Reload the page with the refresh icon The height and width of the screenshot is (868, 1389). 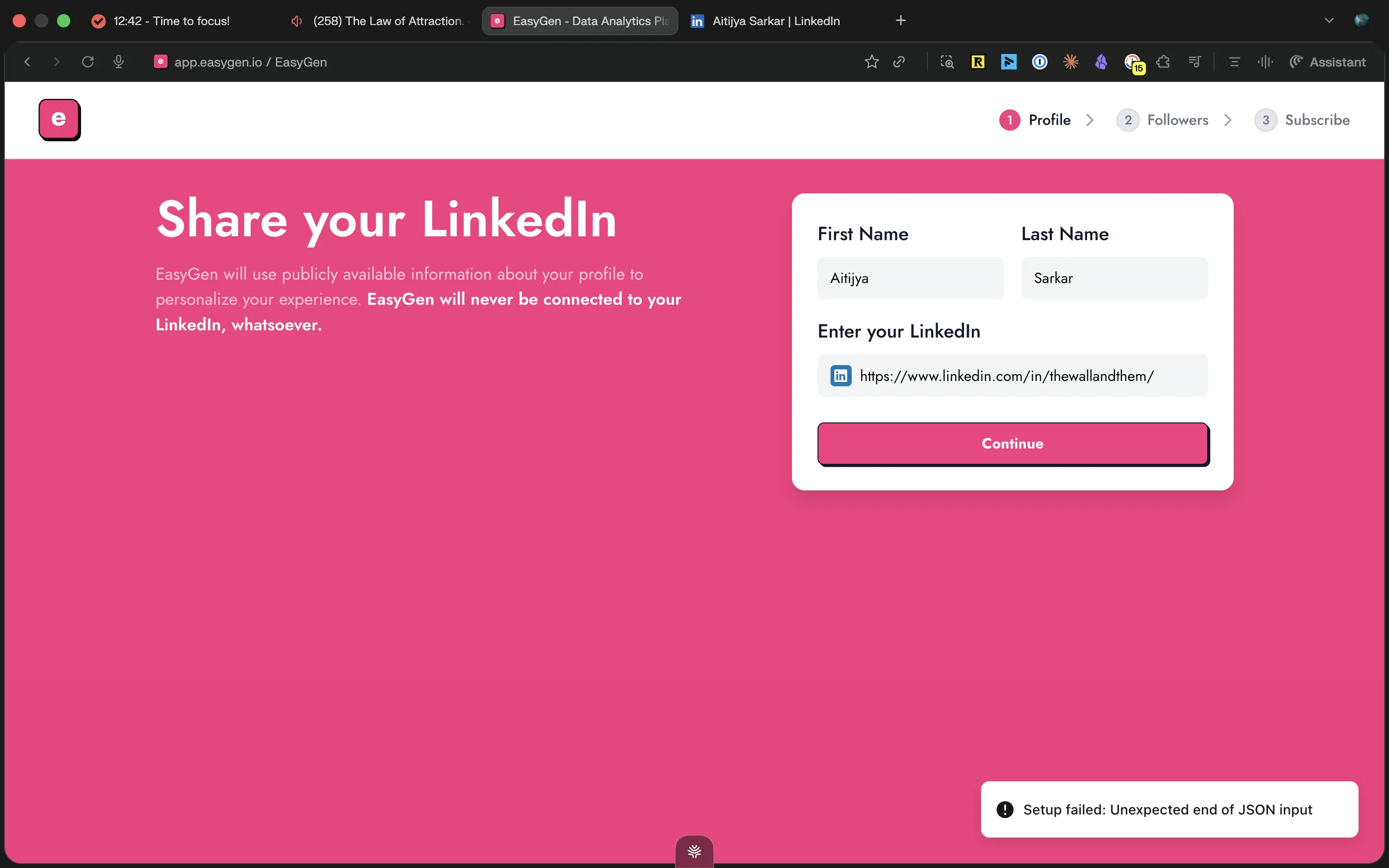pos(88,61)
